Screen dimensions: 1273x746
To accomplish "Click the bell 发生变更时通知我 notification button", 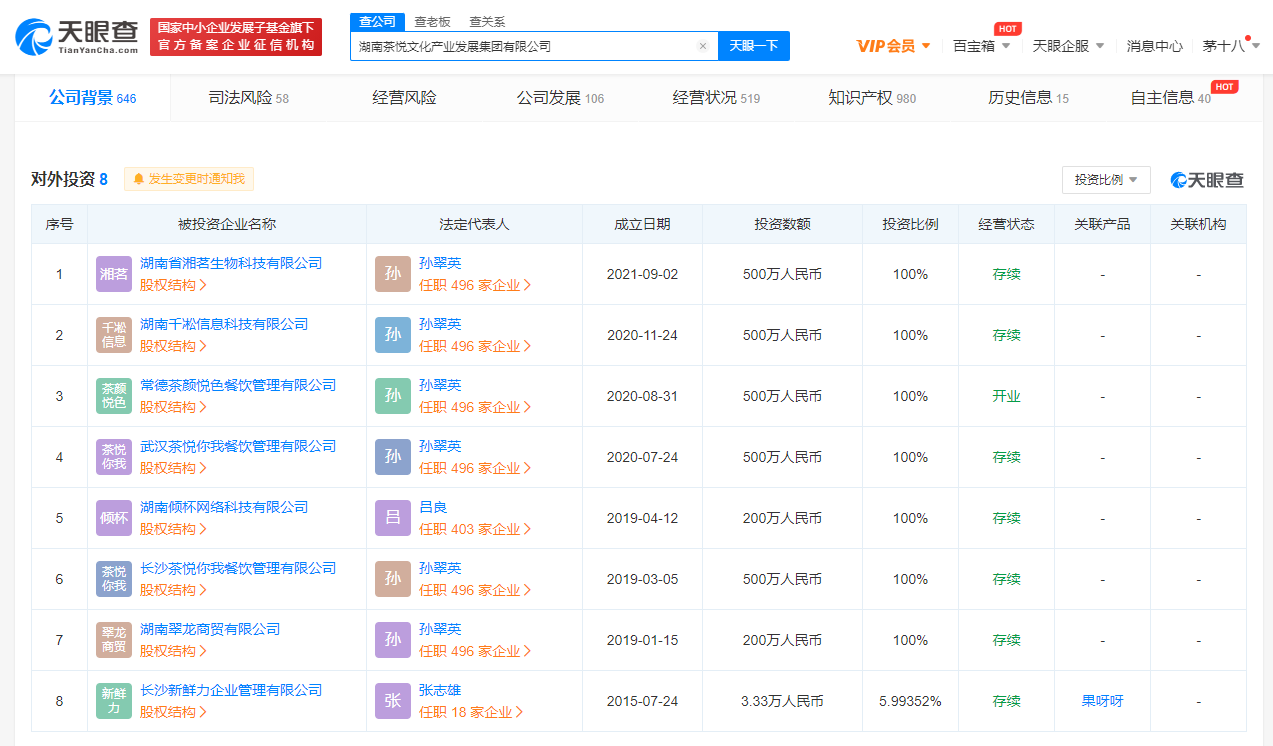I will point(189,179).
